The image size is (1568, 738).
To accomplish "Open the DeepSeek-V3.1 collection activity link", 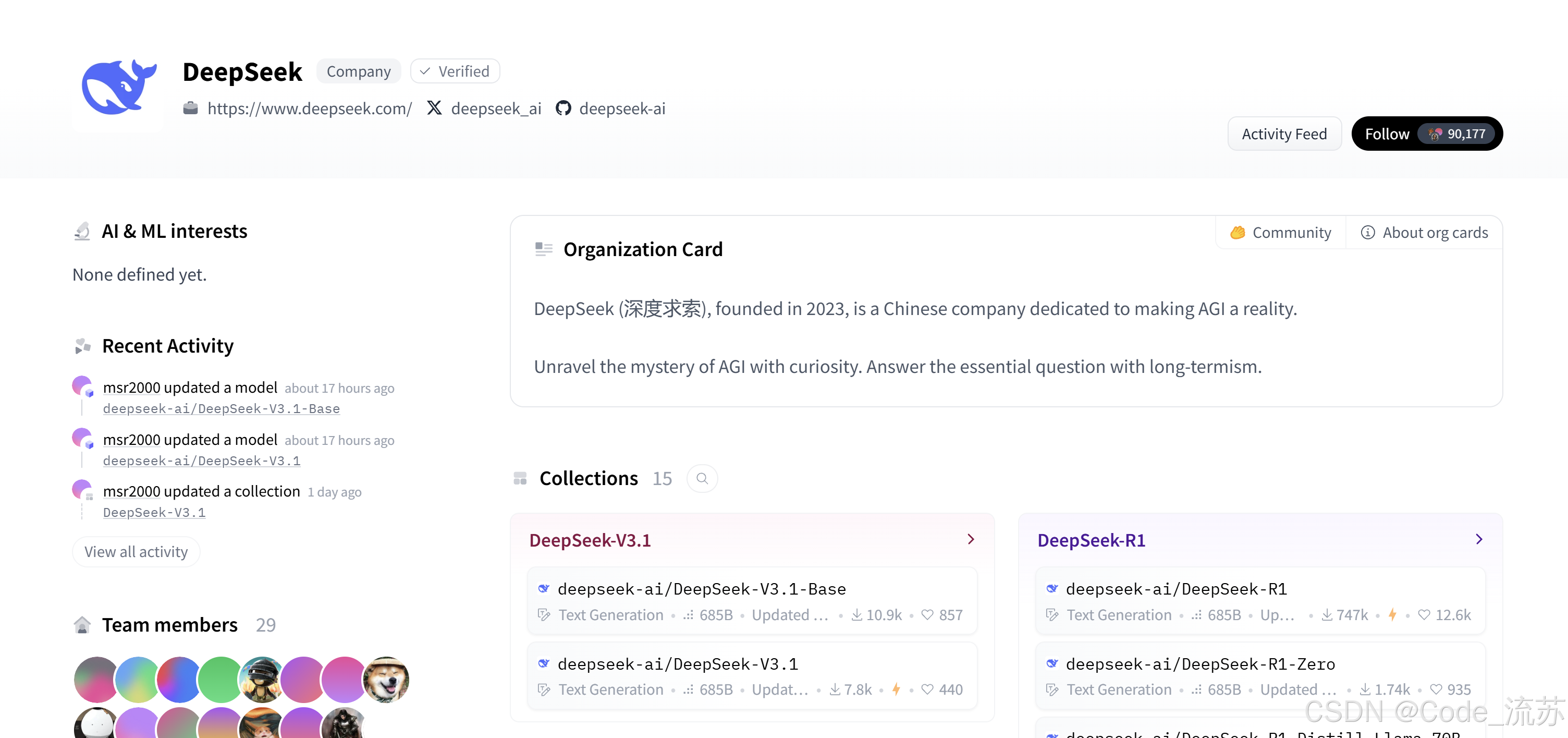I will click(154, 513).
